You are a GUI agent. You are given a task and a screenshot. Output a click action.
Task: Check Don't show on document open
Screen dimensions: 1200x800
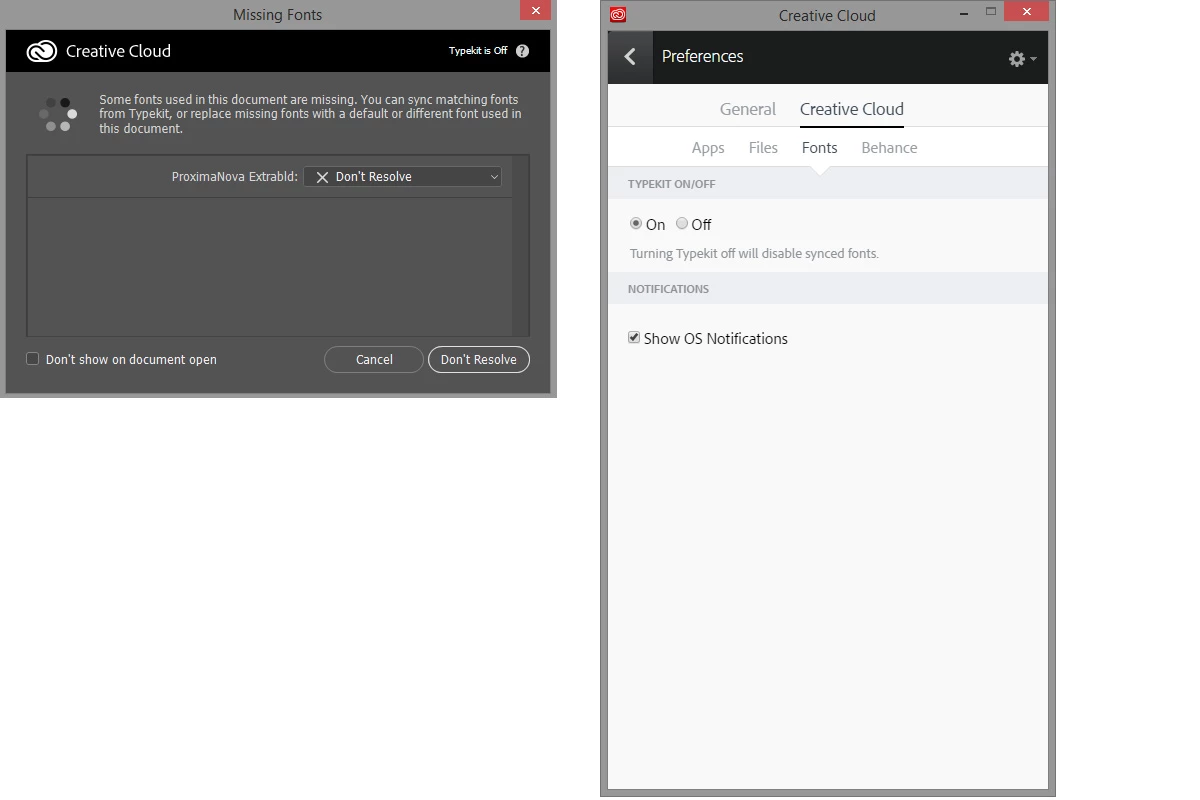(x=33, y=359)
